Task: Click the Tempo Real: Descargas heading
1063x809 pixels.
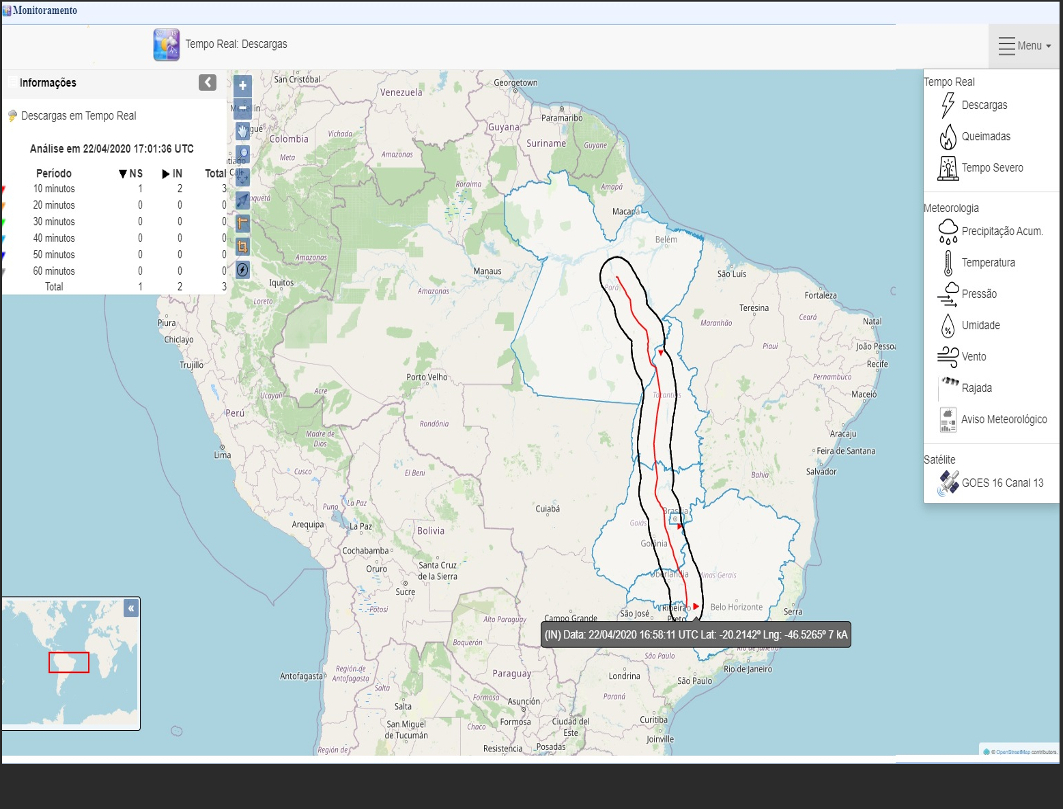Action: pos(236,44)
